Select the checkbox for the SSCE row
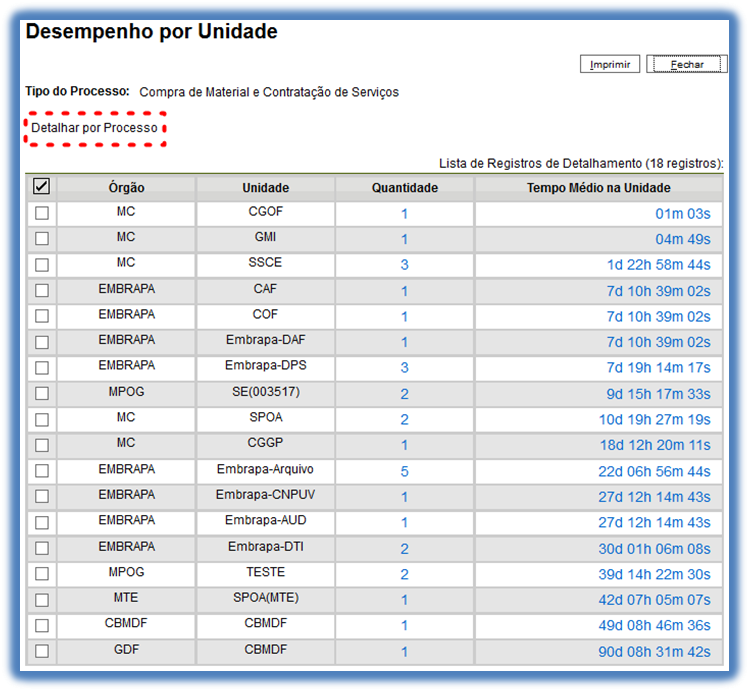The height and width of the screenshot is (691, 749). (x=41, y=265)
